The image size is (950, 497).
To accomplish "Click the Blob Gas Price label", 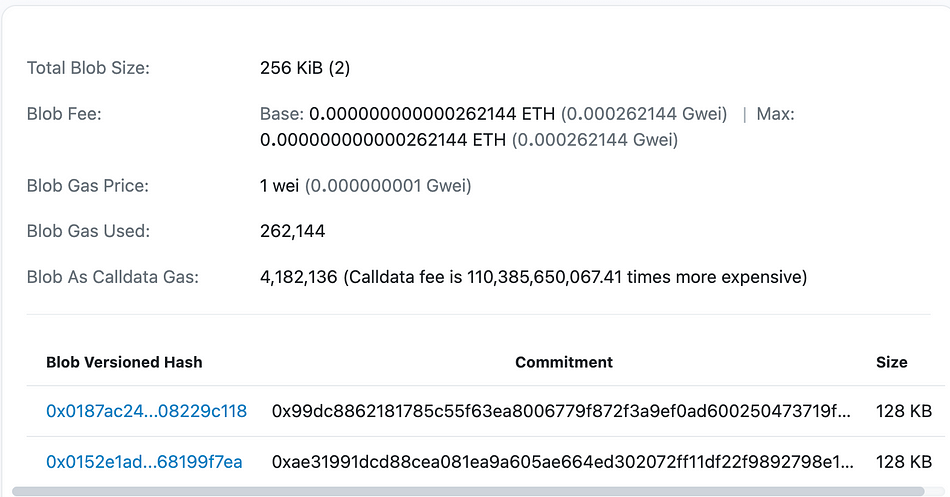I will pyautogui.click(x=88, y=185).
